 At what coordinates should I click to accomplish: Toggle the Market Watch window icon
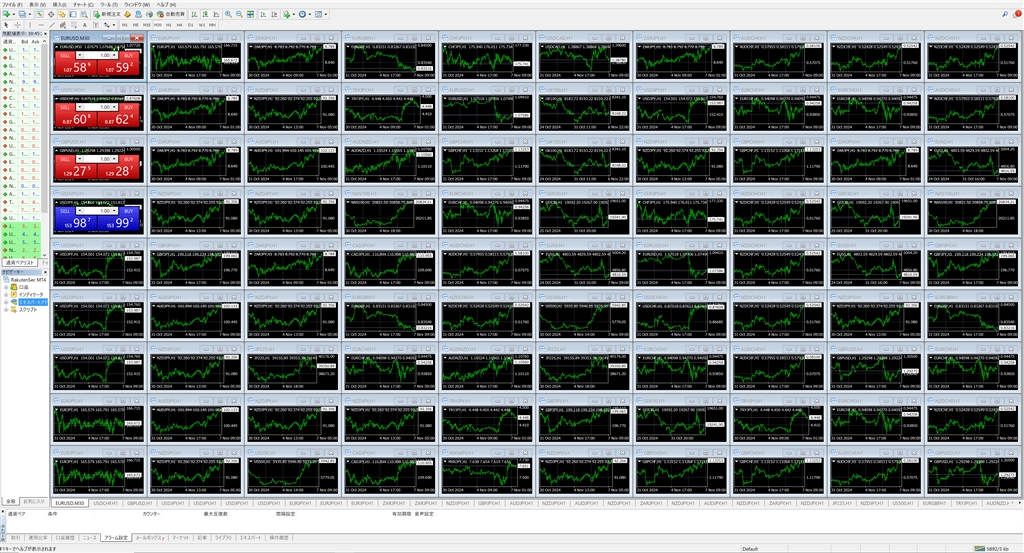40,14
